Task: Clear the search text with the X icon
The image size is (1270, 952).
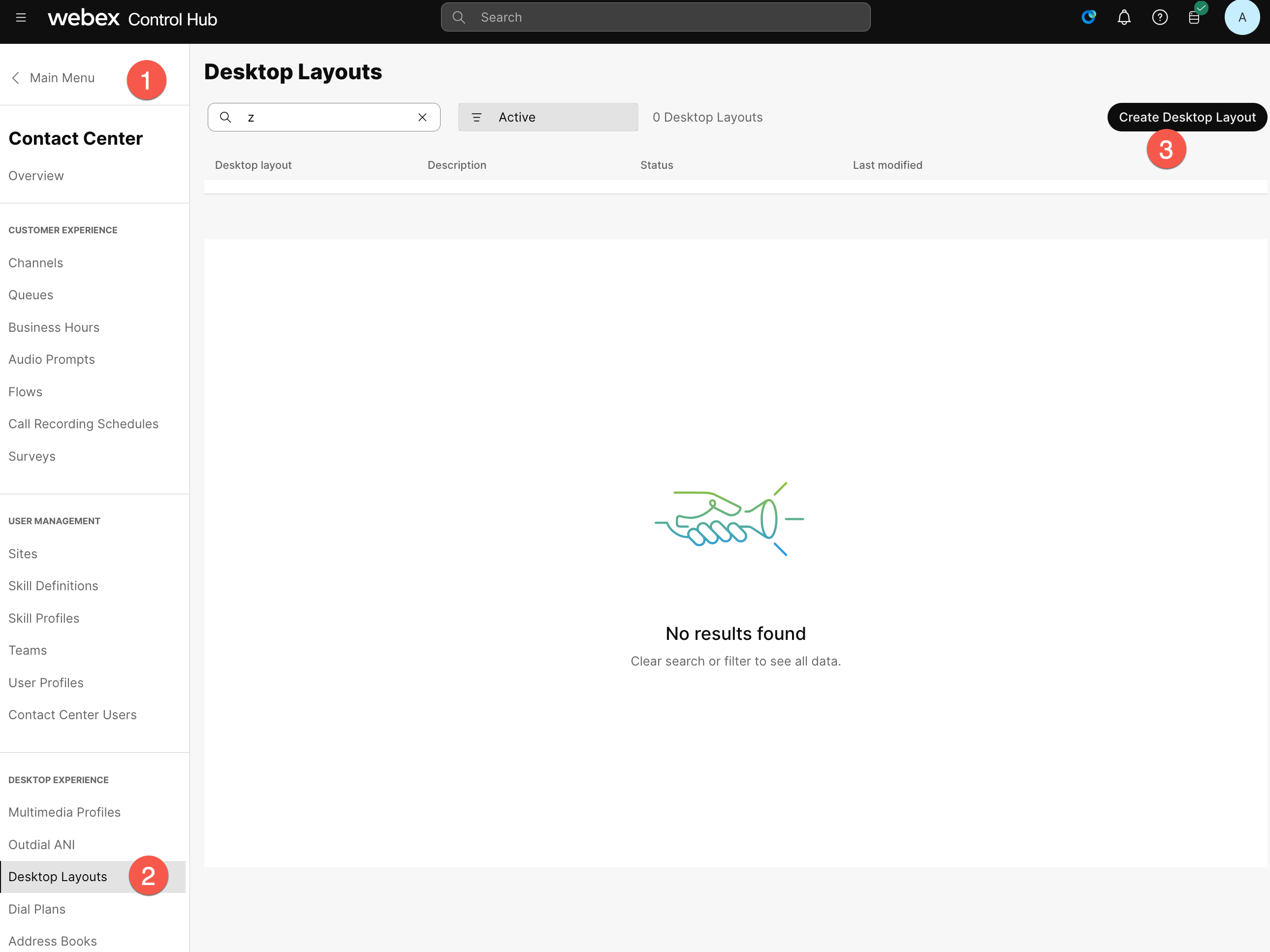Action: pos(422,117)
